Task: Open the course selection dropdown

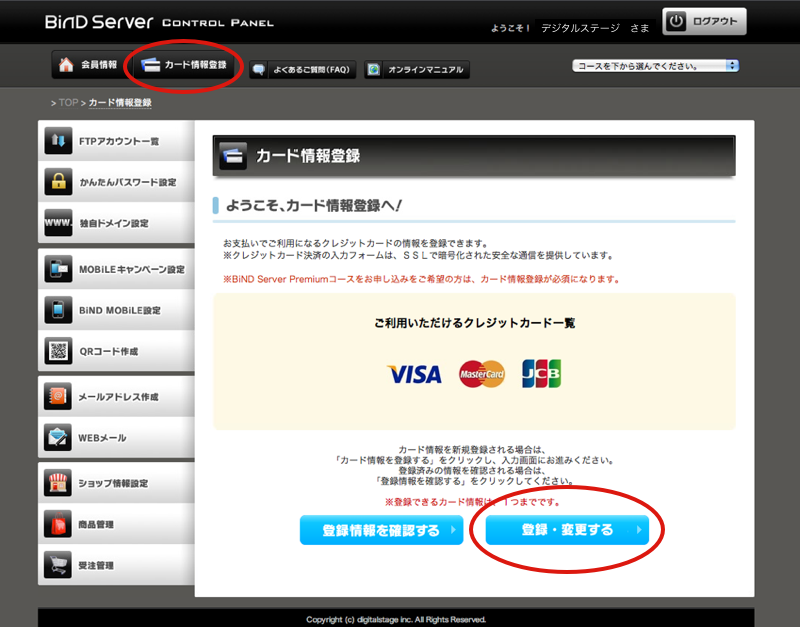Action: 655,66
